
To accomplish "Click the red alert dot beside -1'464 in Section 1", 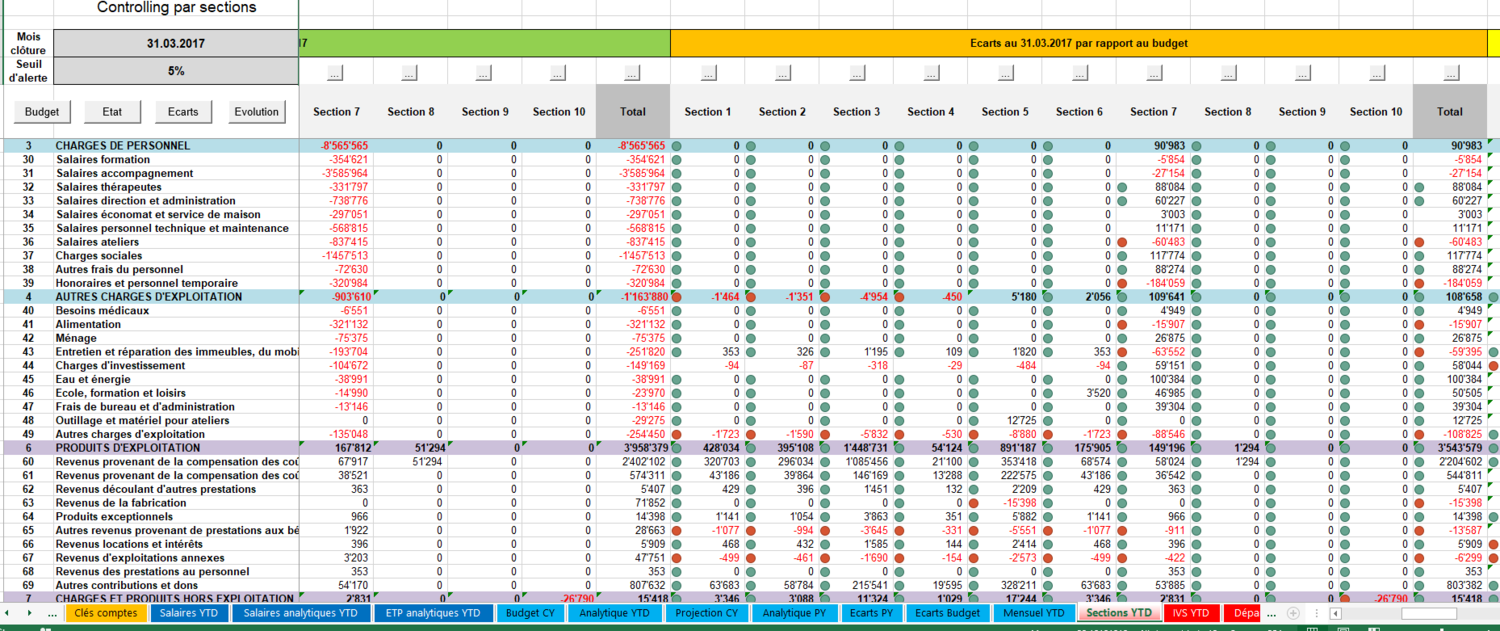I will (677, 297).
